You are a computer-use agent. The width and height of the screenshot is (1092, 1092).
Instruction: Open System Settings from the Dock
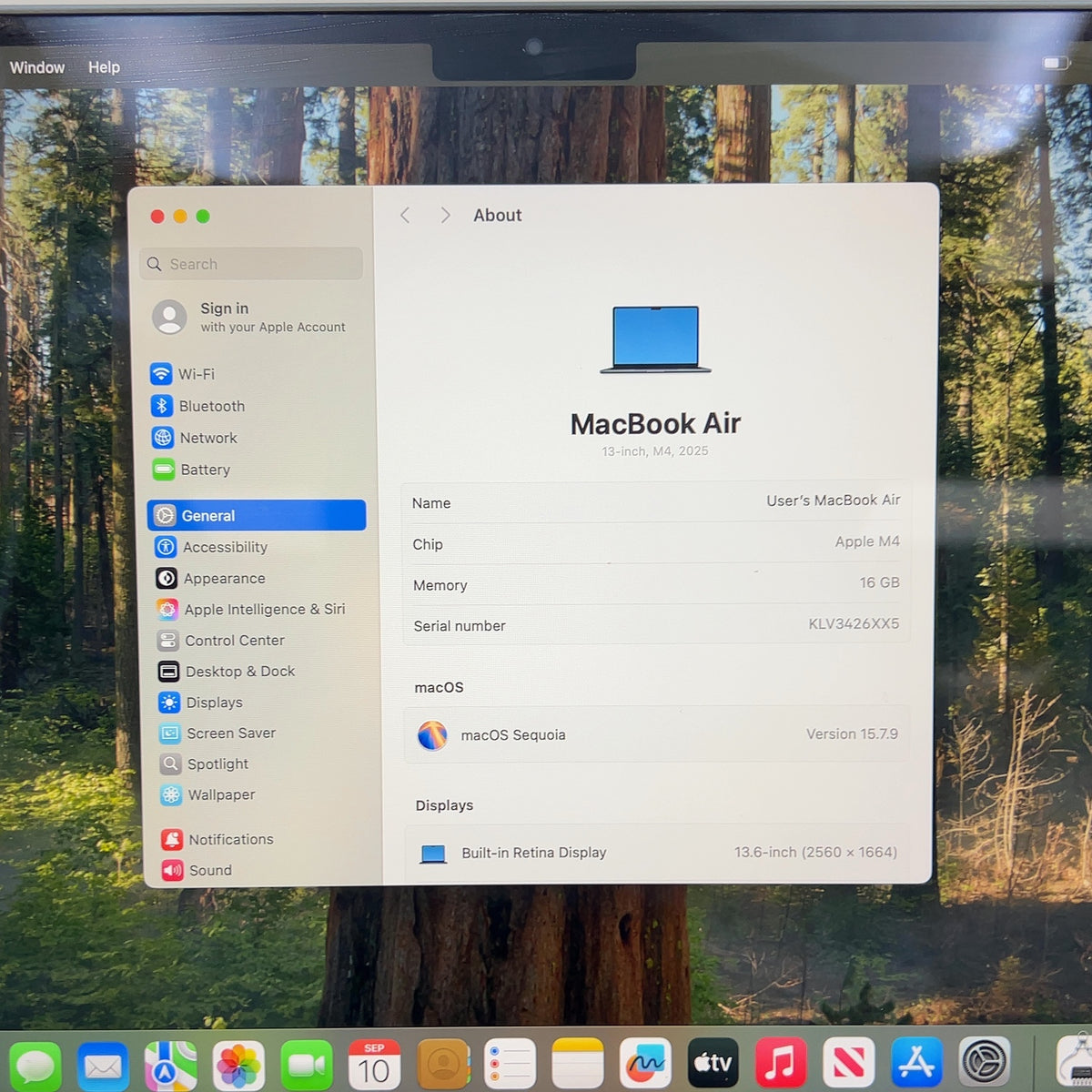click(x=984, y=1061)
